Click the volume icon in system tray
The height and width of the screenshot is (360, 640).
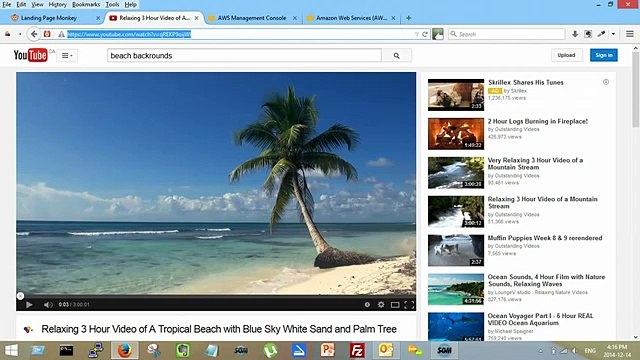tap(574, 351)
